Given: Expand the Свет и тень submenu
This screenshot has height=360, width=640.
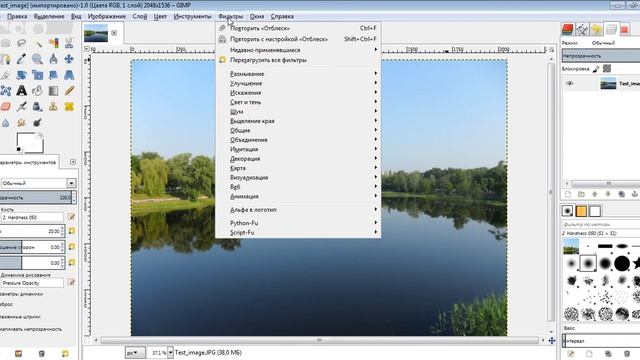Looking at the screenshot, I should click(298, 102).
